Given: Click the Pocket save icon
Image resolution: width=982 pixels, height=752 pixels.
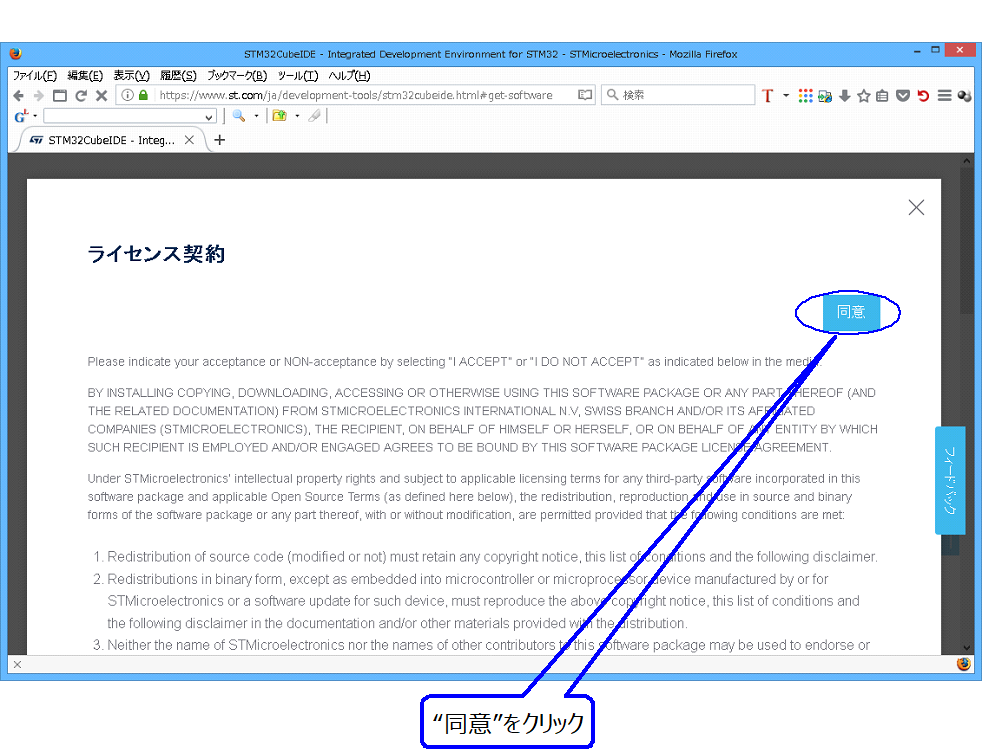Looking at the screenshot, I should pyautogui.click(x=902, y=95).
